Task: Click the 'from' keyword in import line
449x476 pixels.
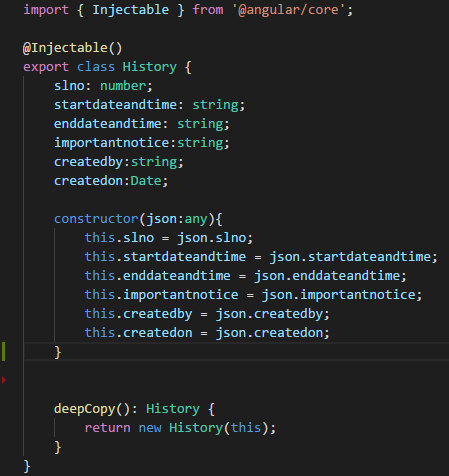Action: pyautogui.click(x=208, y=10)
